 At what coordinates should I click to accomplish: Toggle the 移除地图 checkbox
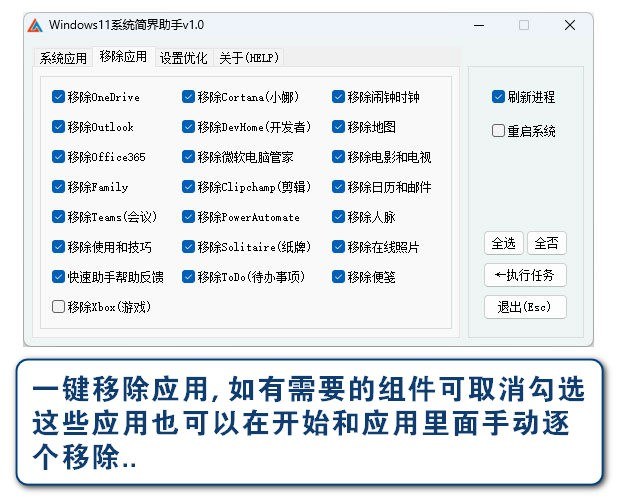tap(339, 127)
